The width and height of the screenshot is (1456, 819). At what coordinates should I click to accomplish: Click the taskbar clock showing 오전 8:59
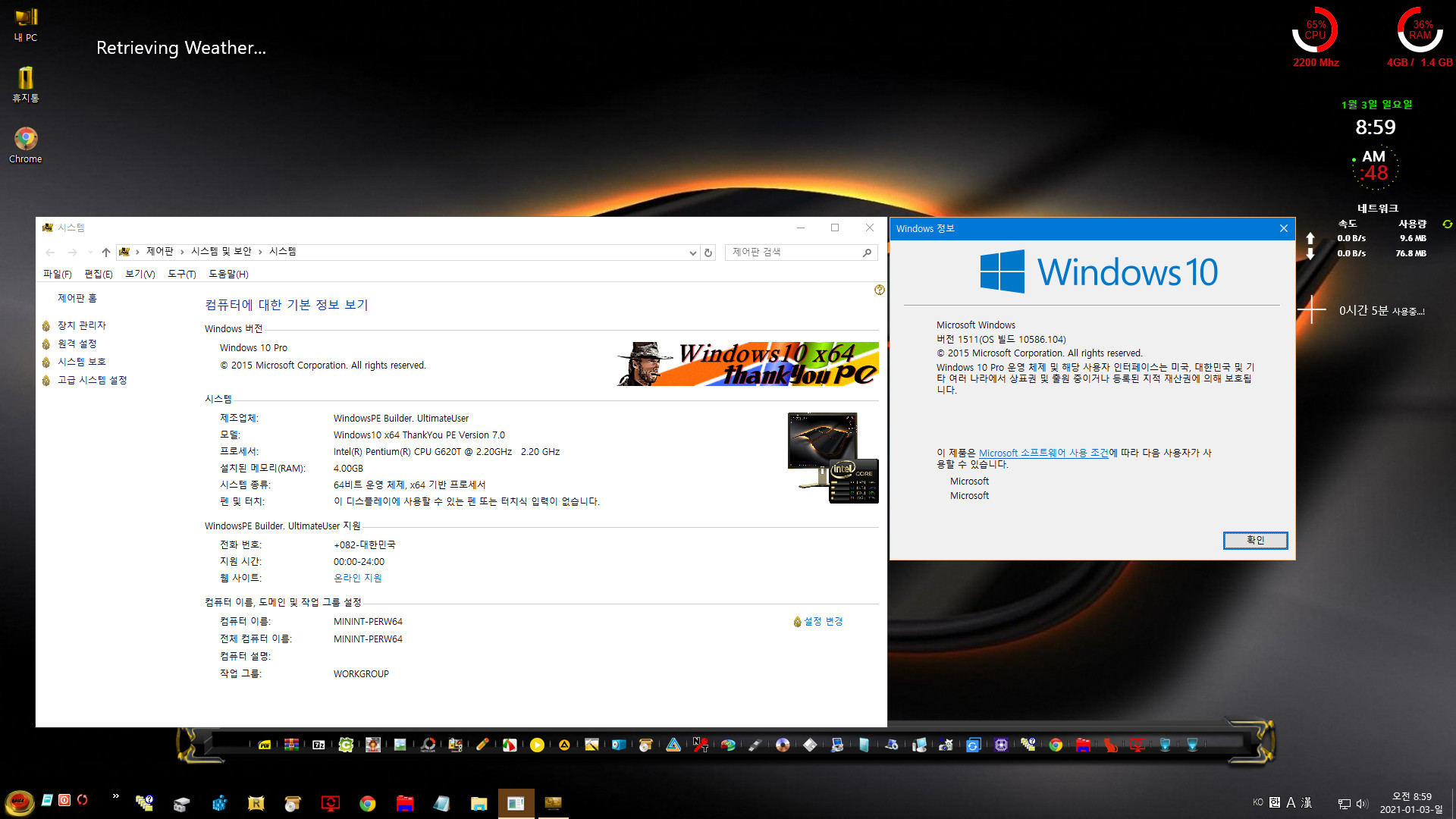coord(1411,803)
